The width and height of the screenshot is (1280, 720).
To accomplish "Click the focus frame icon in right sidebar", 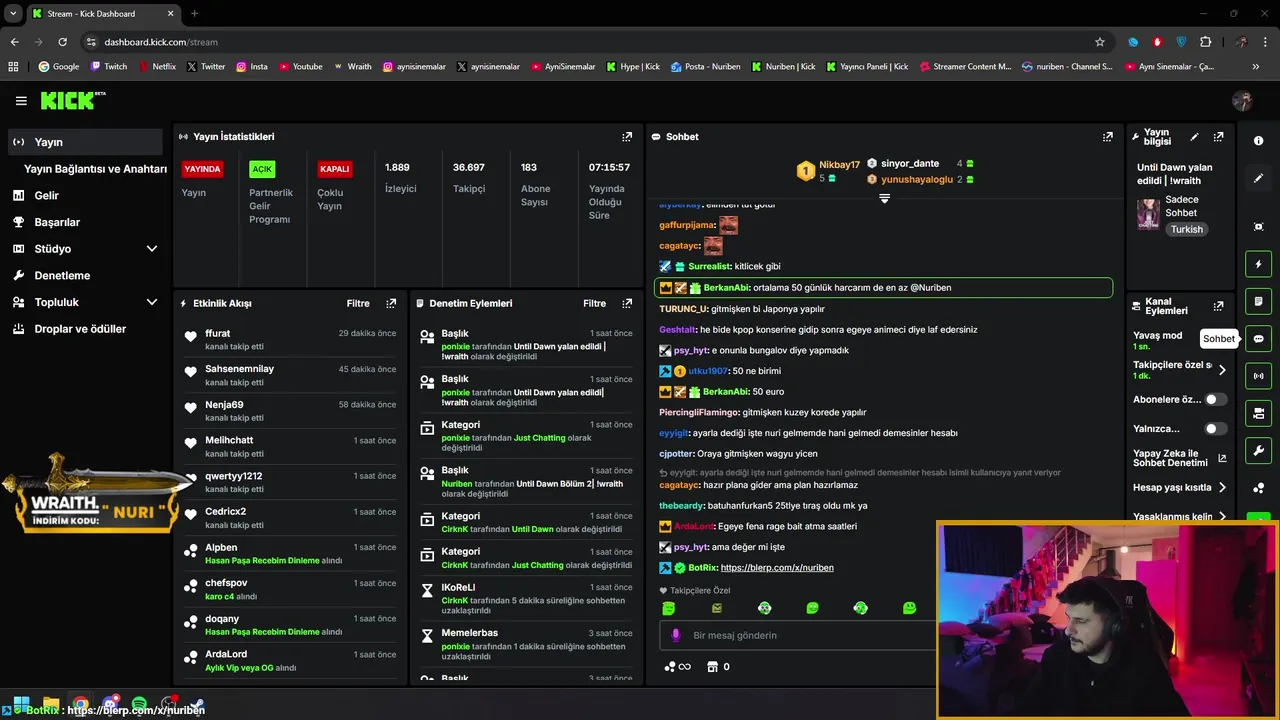I will [1258, 227].
